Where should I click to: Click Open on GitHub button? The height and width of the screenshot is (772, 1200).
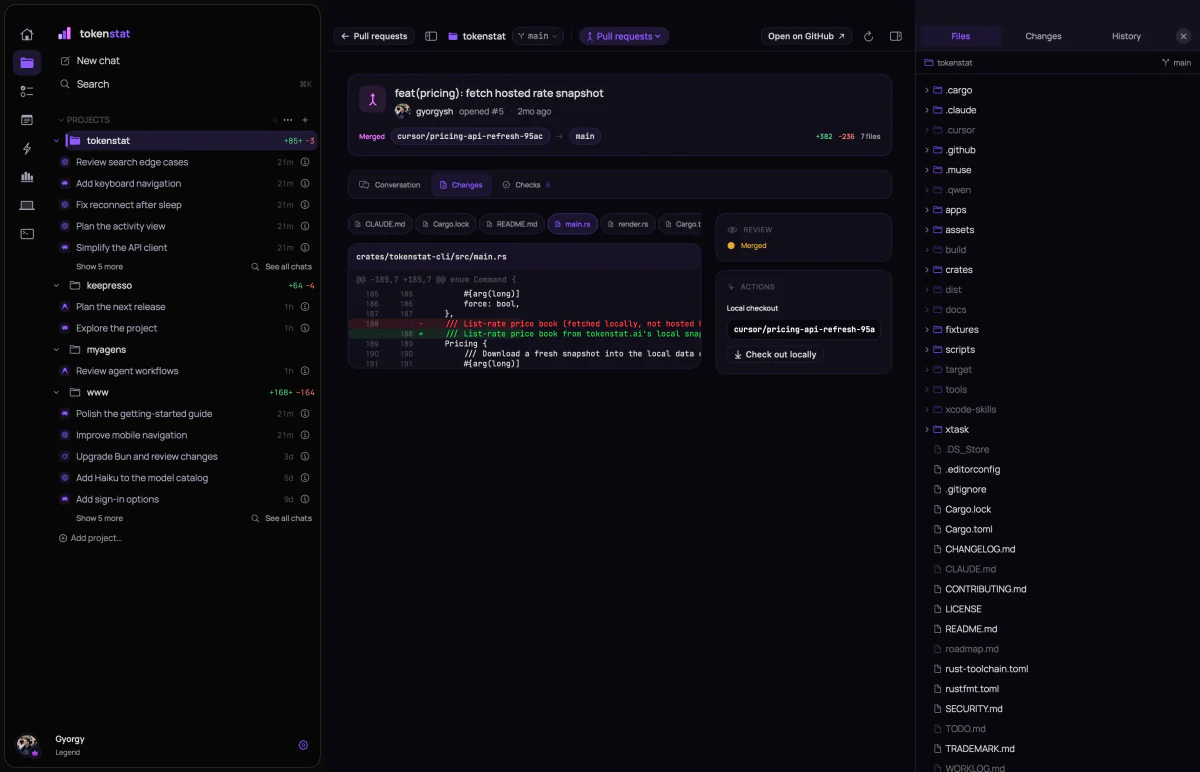[x=806, y=36]
